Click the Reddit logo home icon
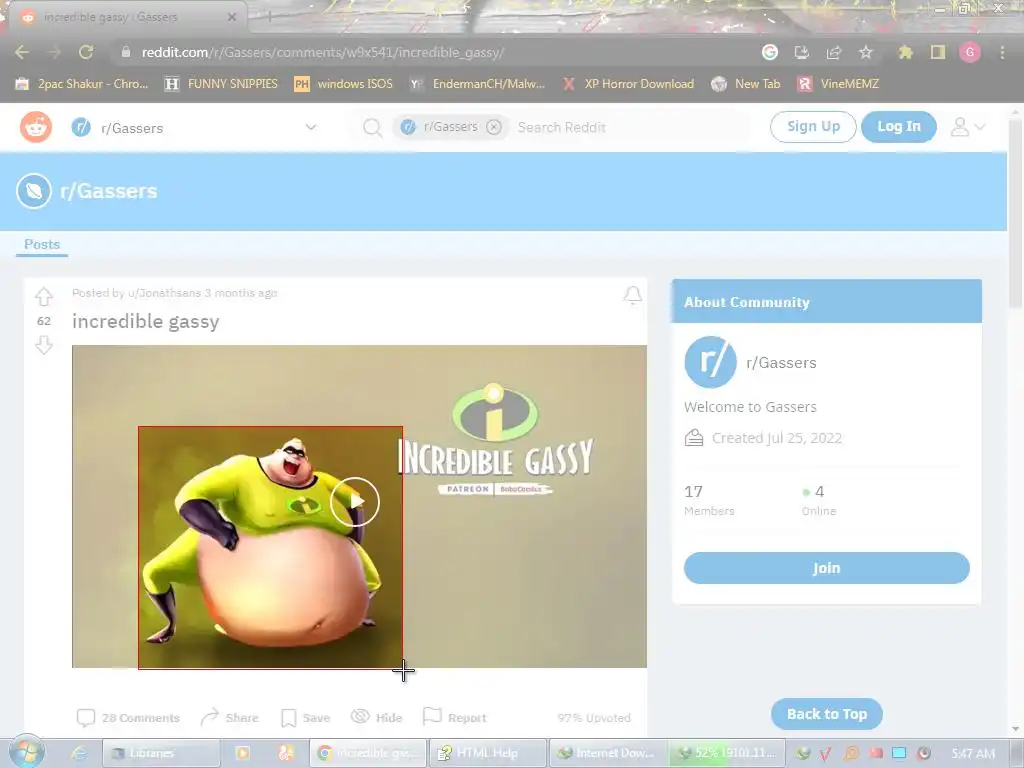This screenshot has height=768, width=1024. [x=35, y=127]
